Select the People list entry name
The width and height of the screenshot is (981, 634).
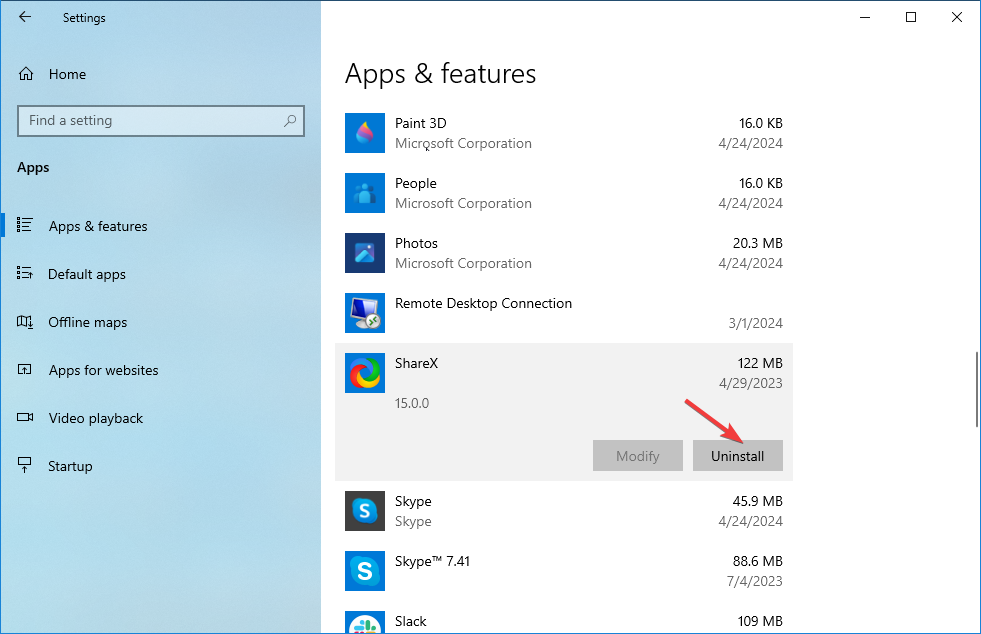click(x=415, y=183)
